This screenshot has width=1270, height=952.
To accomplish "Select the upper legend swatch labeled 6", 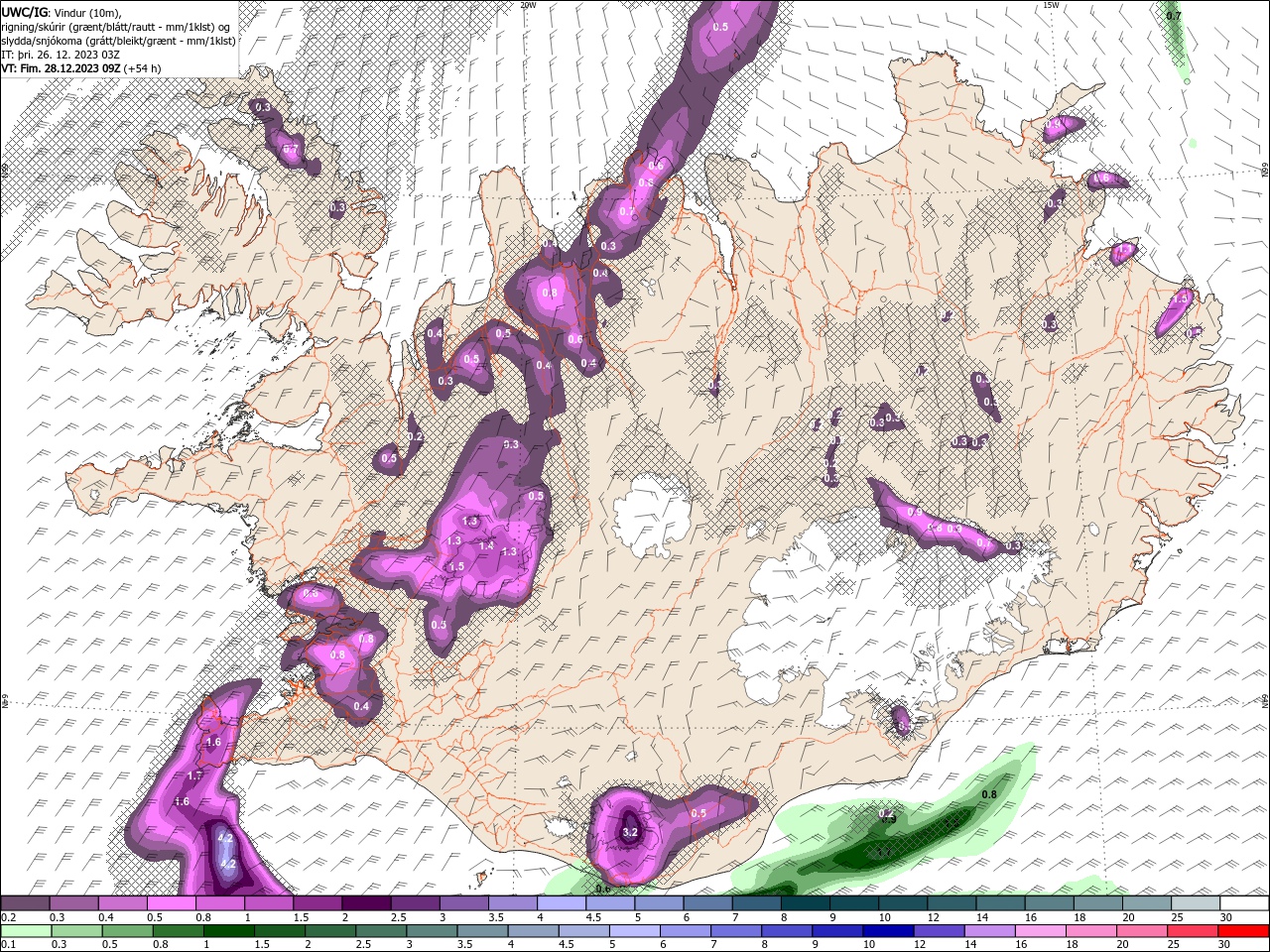I will point(707,903).
